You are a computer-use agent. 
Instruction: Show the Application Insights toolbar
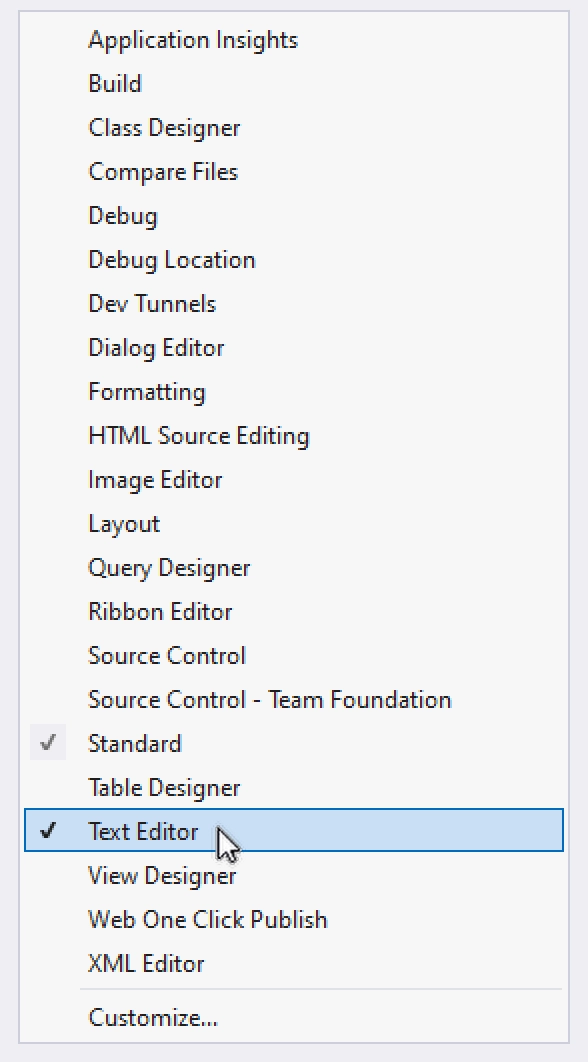click(x=293, y=40)
